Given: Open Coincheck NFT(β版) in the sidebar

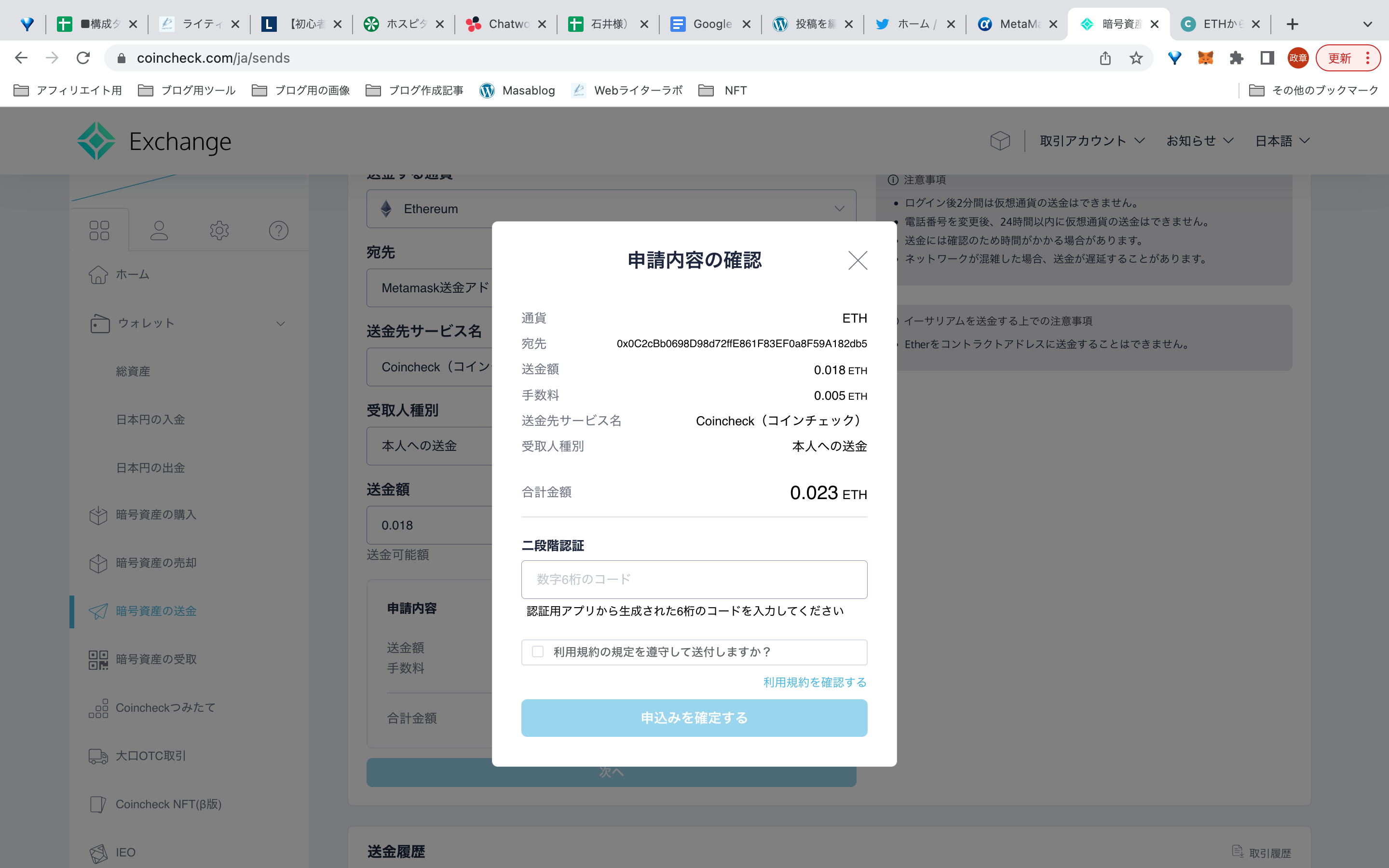Looking at the screenshot, I should [x=156, y=804].
